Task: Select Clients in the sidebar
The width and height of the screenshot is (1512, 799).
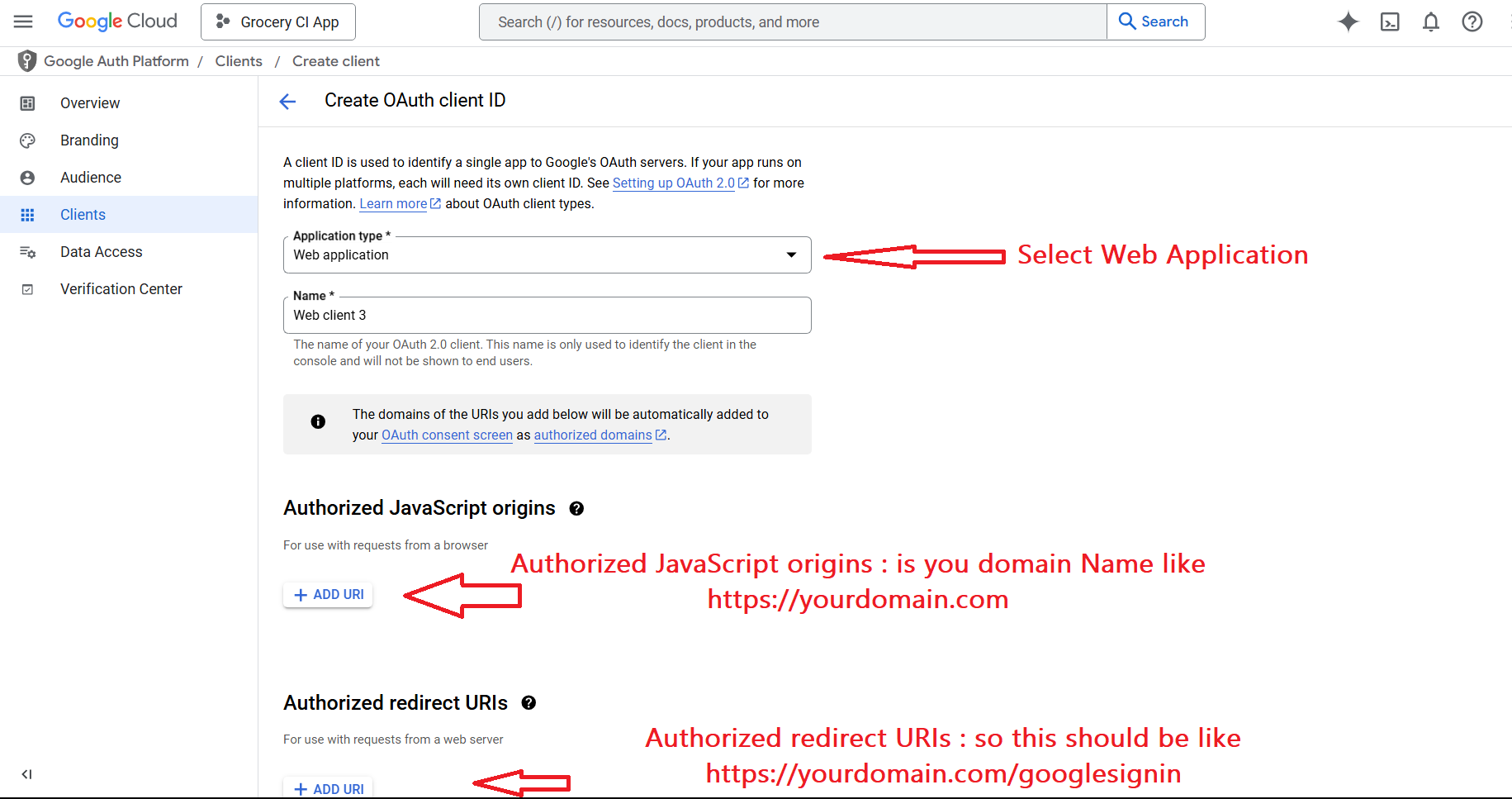Action: coord(129,215)
